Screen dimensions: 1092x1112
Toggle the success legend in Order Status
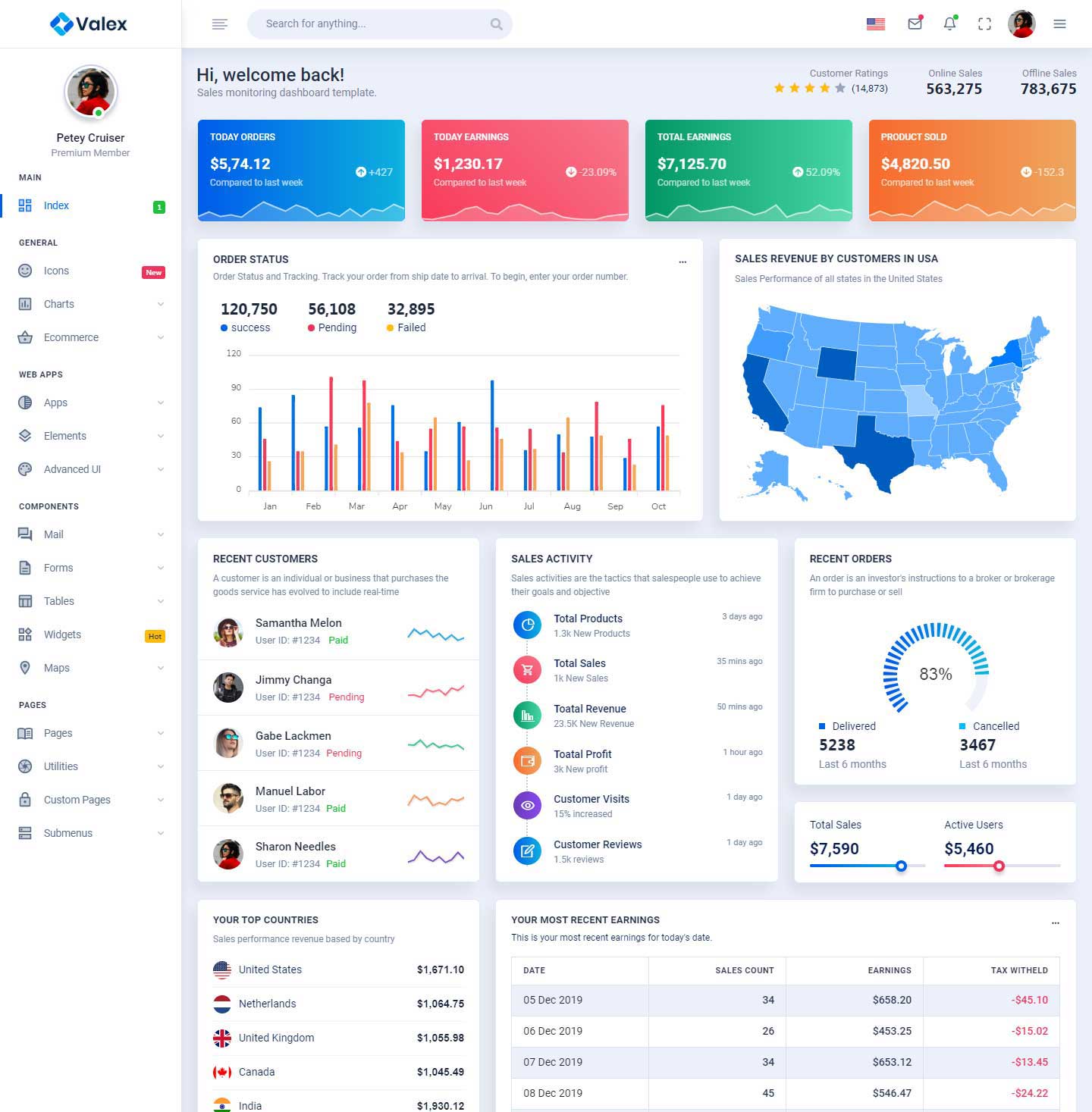pos(245,327)
